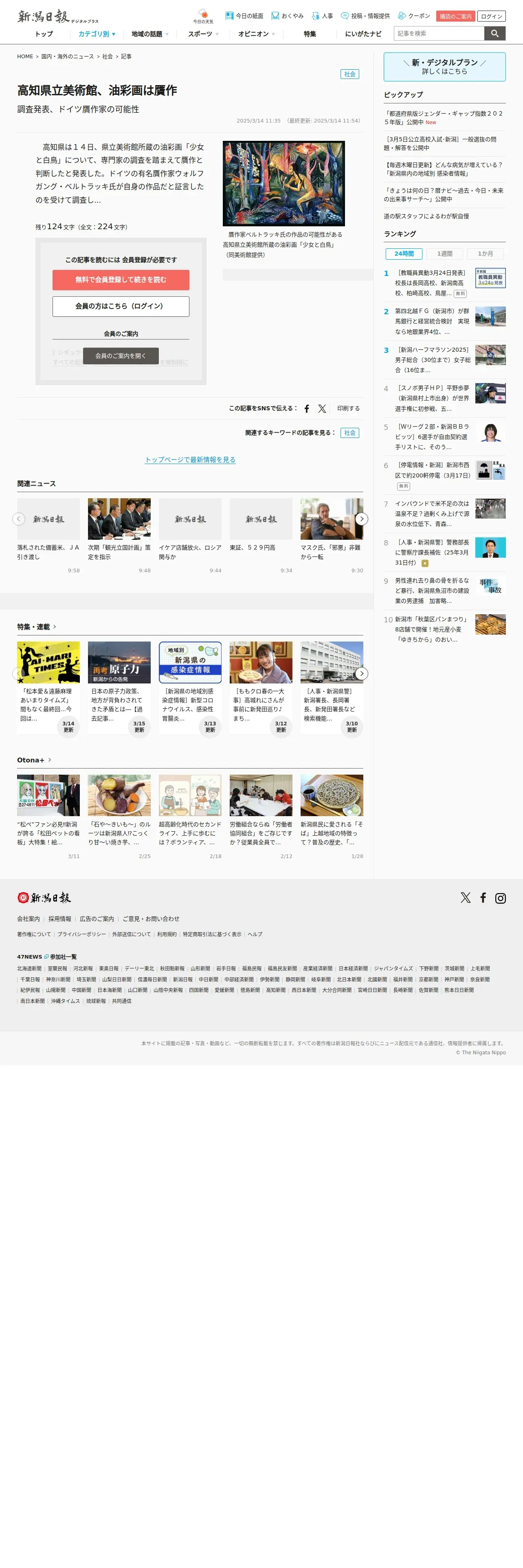Open 北海道新聞 partner link
This screenshot has width=523, height=1568.
point(29,968)
